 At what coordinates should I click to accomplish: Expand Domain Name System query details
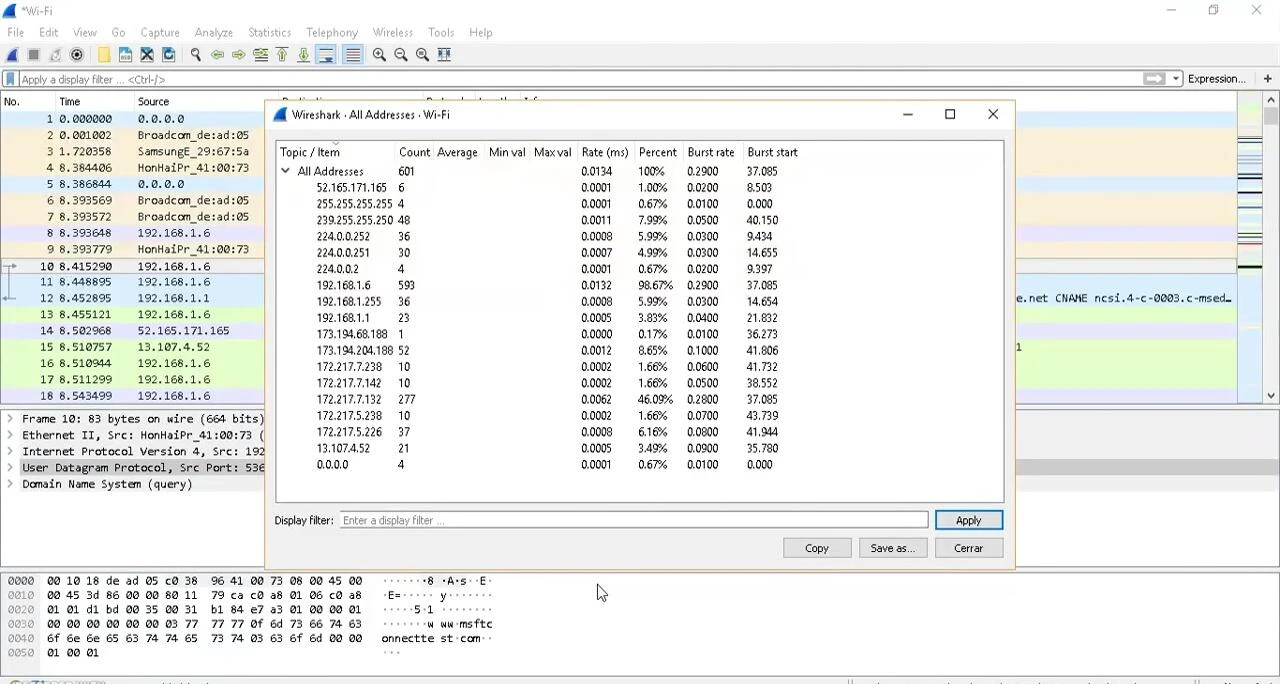tap(10, 484)
